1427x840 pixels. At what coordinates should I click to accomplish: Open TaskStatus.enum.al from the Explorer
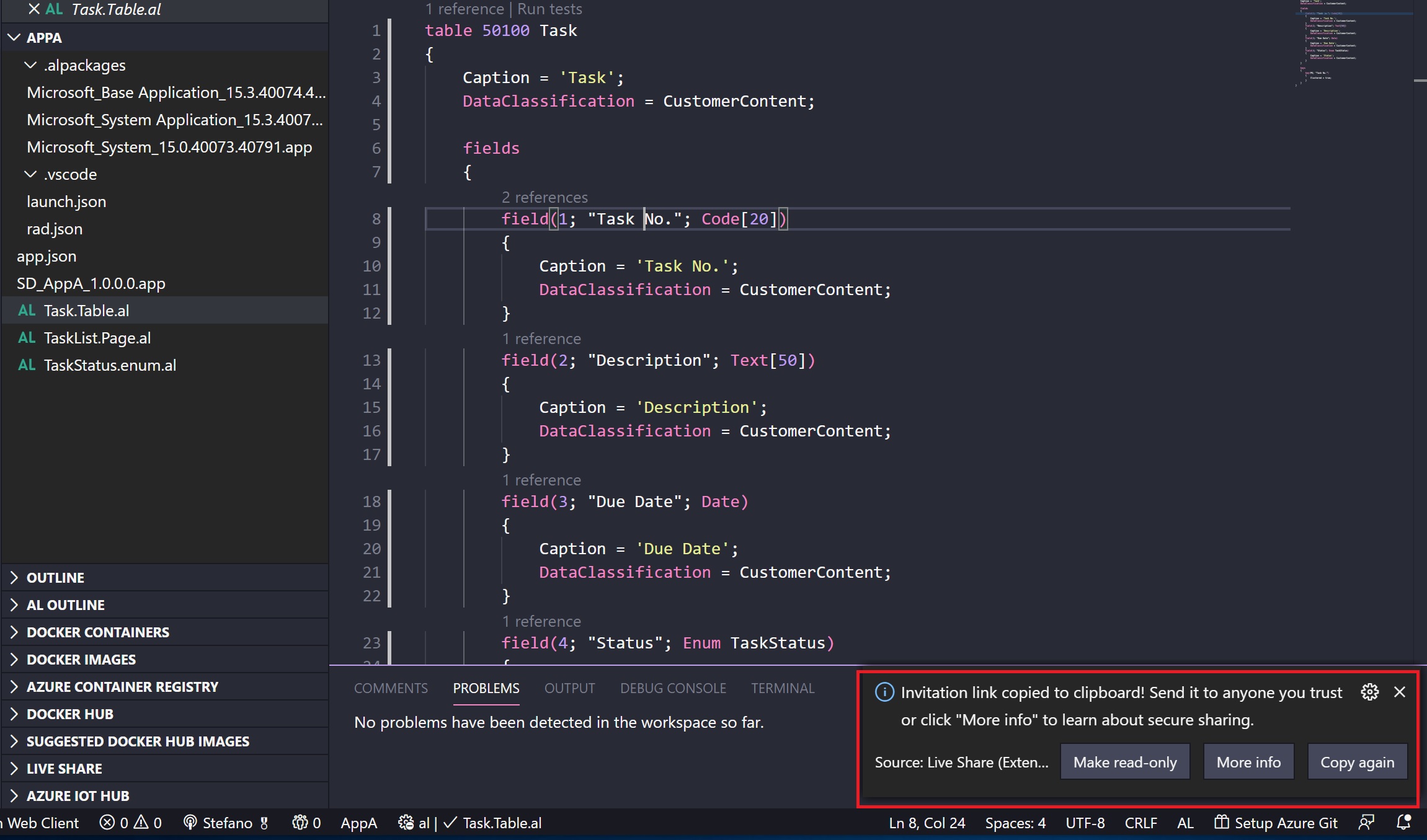[110, 365]
